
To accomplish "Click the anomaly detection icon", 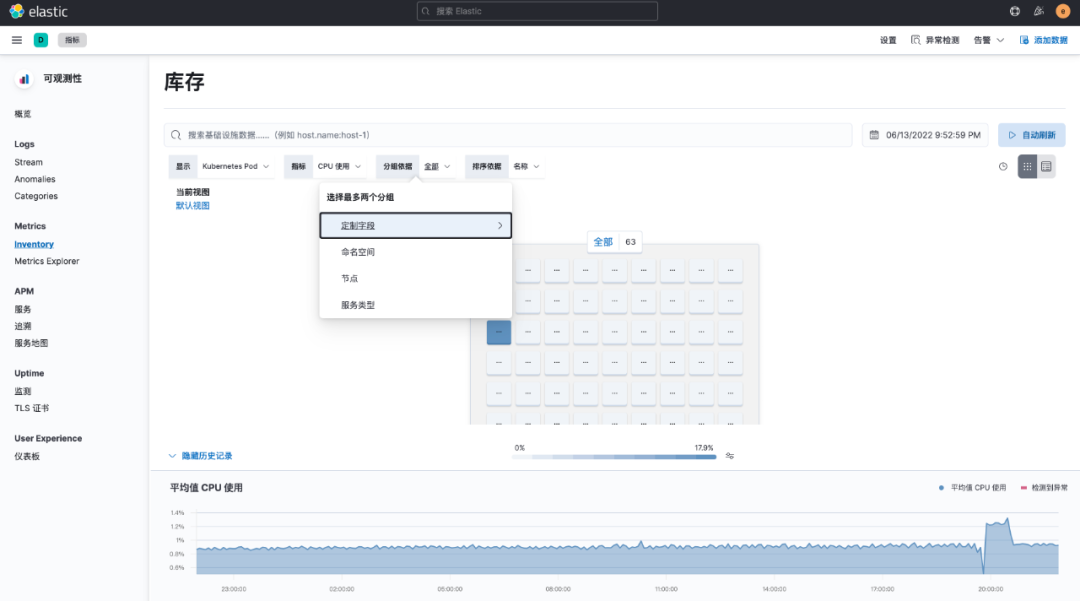I will [915, 40].
